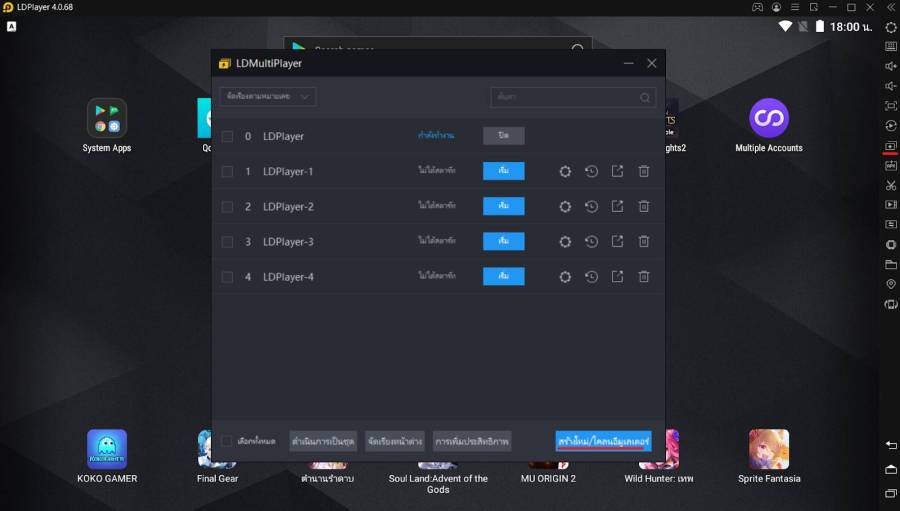
Task: Delete the LDPlayer-3 instance
Action: point(644,242)
